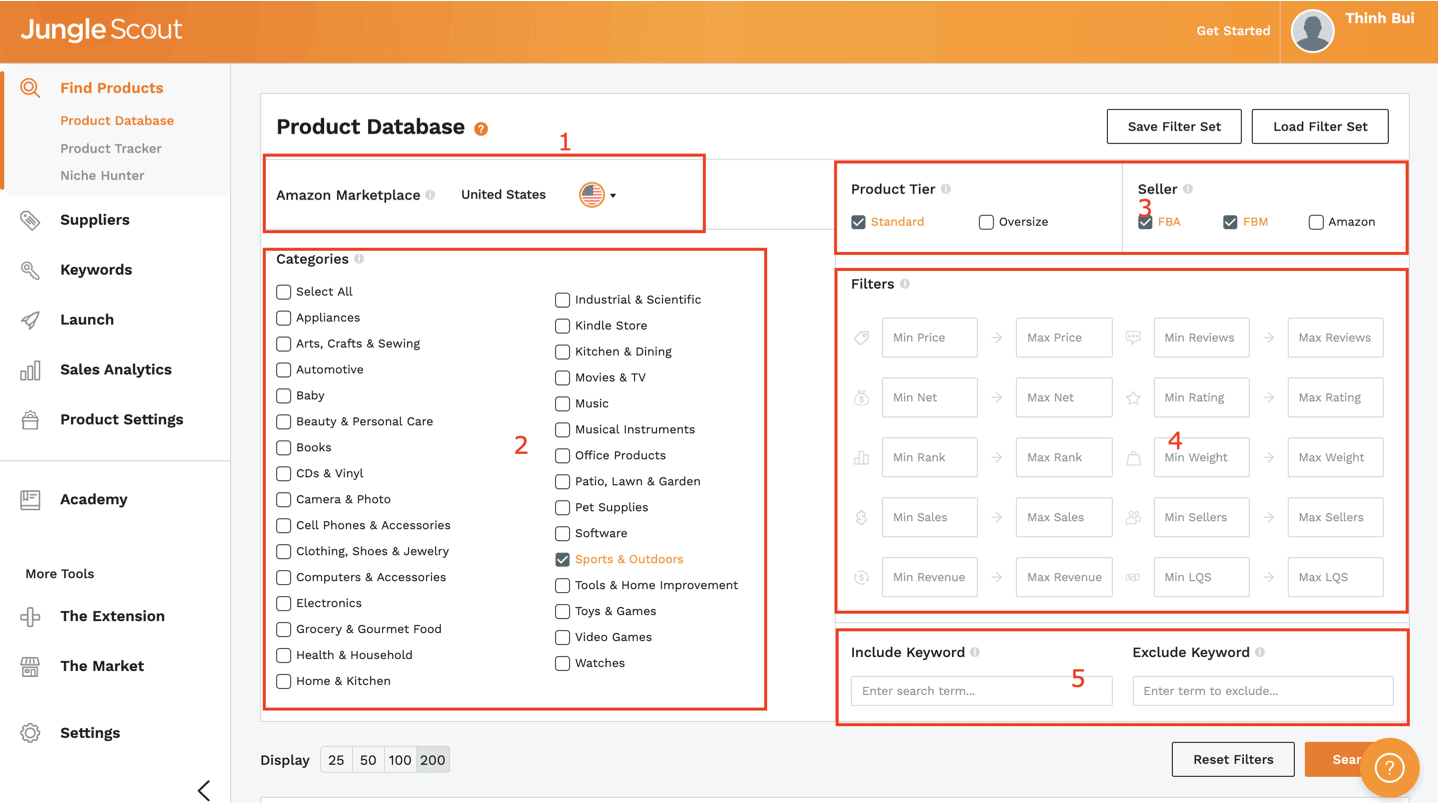Click the info icon next to Seller
The image size is (1438, 803).
[x=1188, y=189]
